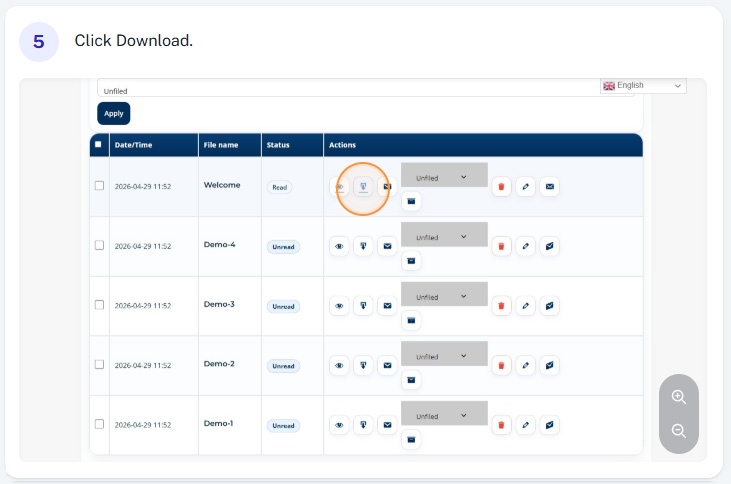This screenshot has width=731, height=484.
Task: Check the Demo-4 row checkbox
Action: [x=99, y=245]
